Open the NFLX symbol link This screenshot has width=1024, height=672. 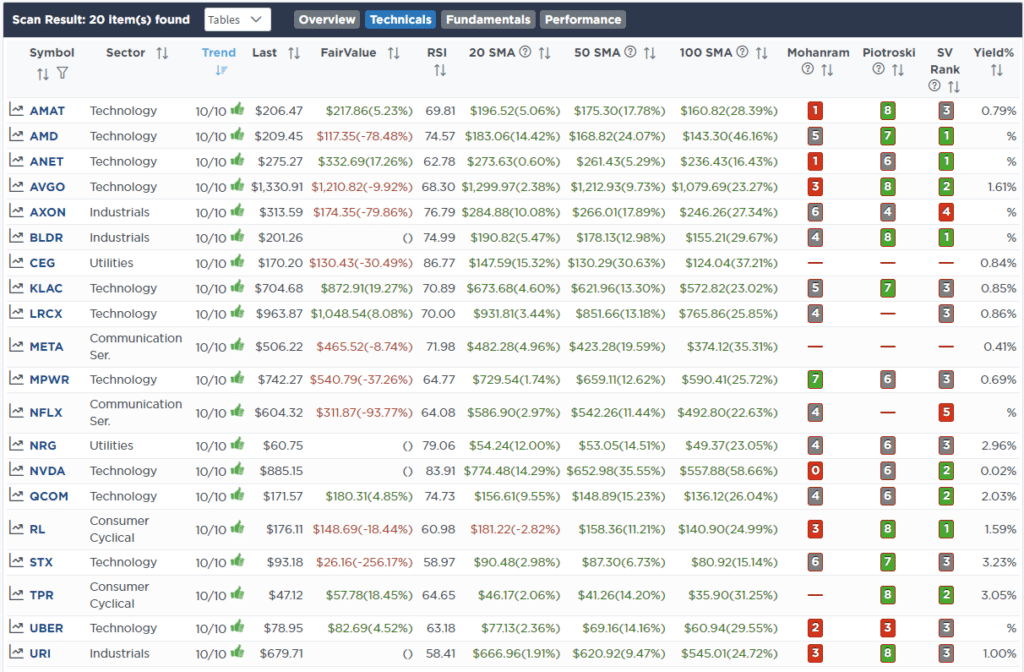[x=46, y=413]
